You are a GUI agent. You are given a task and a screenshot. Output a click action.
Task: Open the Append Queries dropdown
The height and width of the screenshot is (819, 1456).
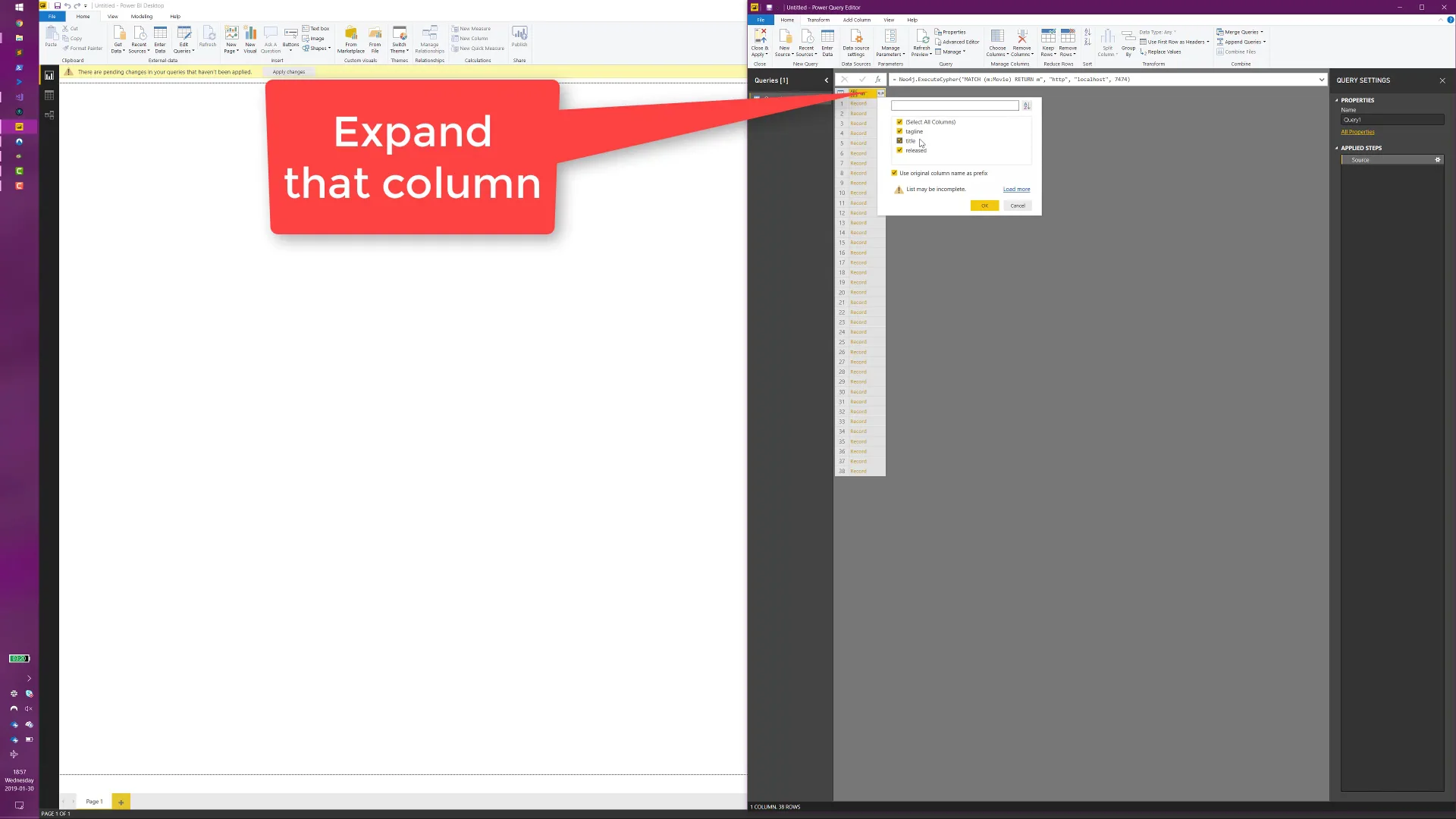pos(1241,42)
